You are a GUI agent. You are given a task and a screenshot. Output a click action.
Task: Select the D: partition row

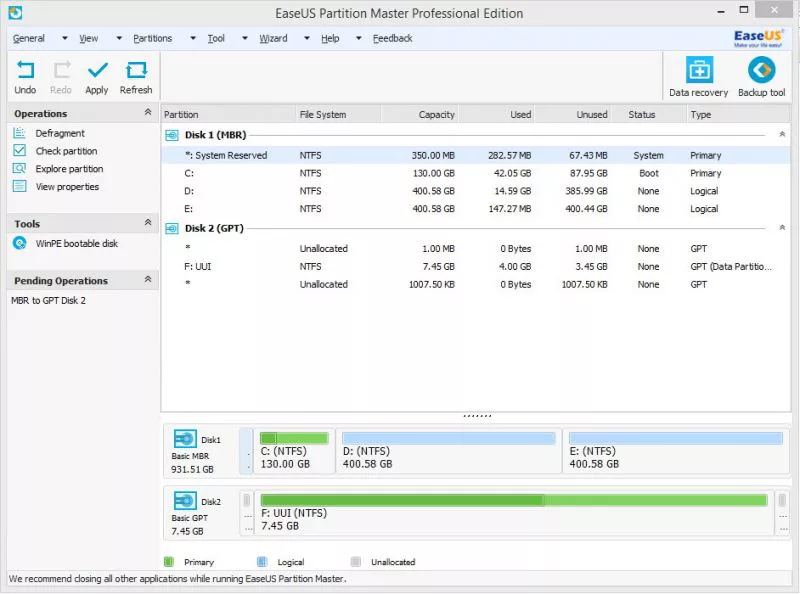476,191
